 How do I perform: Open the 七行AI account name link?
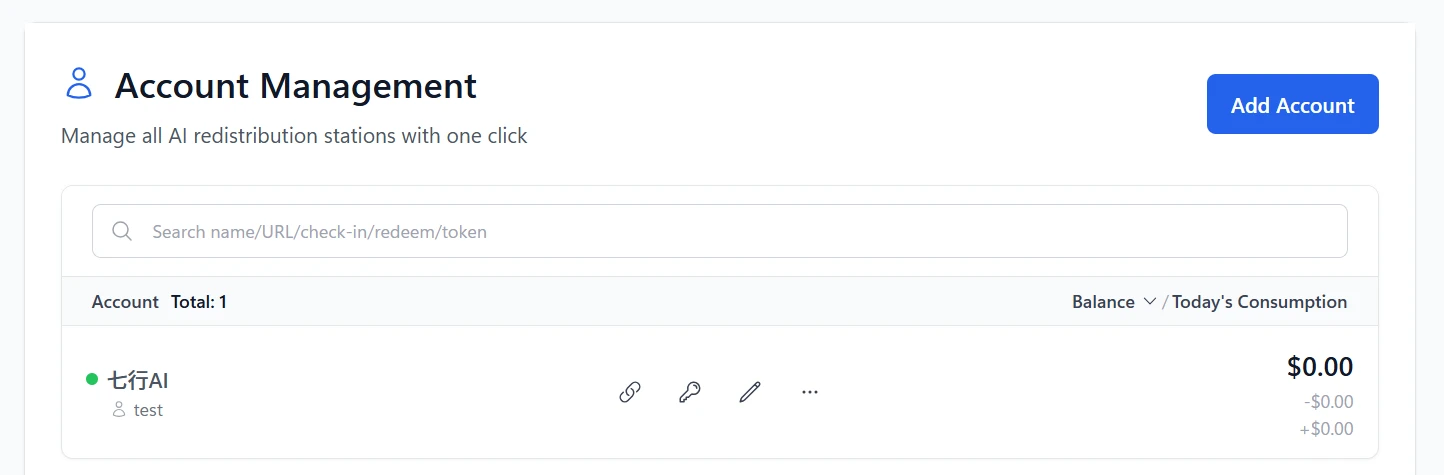click(137, 380)
